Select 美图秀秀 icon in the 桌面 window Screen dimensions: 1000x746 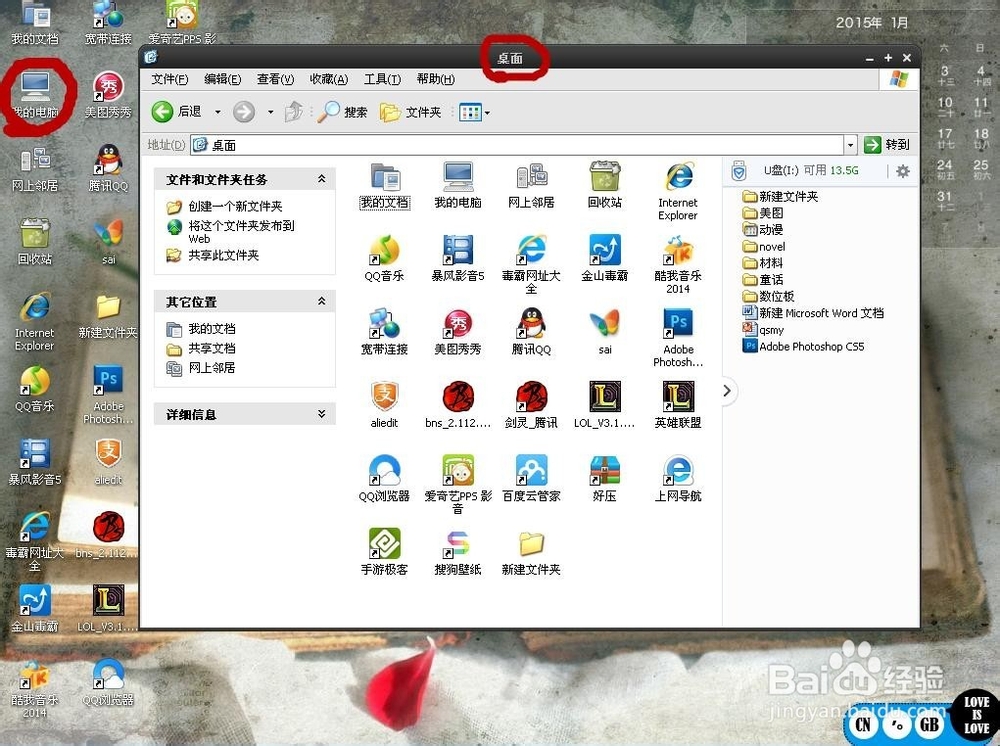(457, 332)
